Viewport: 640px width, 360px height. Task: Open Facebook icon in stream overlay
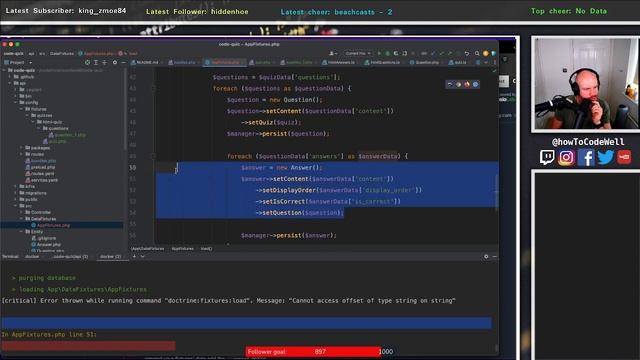[x=586, y=157]
